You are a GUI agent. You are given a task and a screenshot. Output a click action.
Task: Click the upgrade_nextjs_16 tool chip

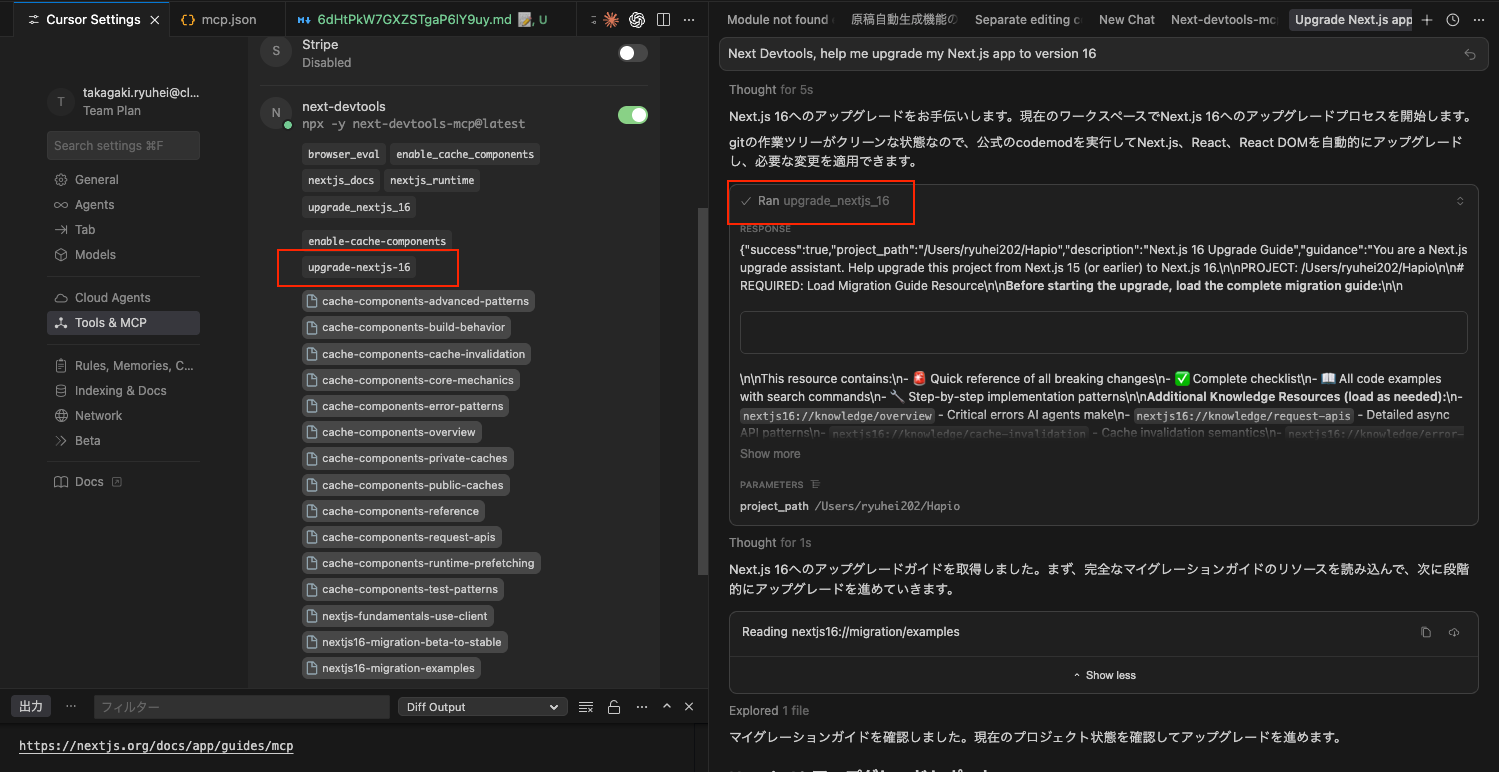pos(359,207)
